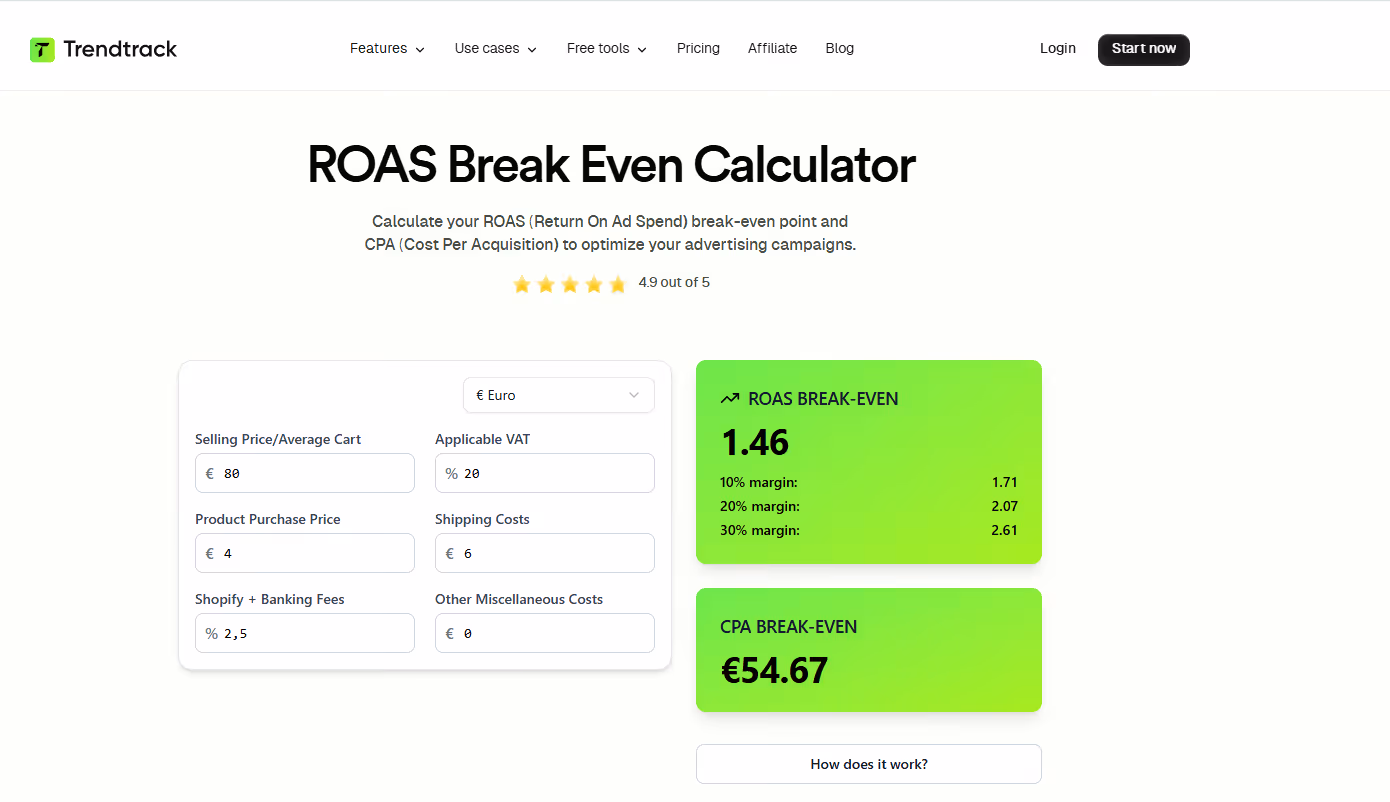Select the last star in the rating row
Image resolution: width=1390 pixels, height=802 pixels.
(617, 283)
